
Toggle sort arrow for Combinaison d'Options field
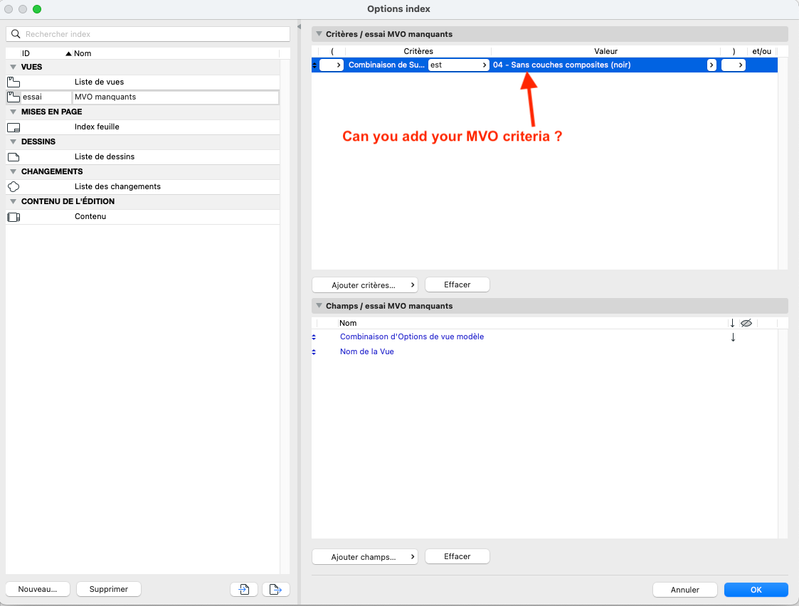click(x=733, y=337)
